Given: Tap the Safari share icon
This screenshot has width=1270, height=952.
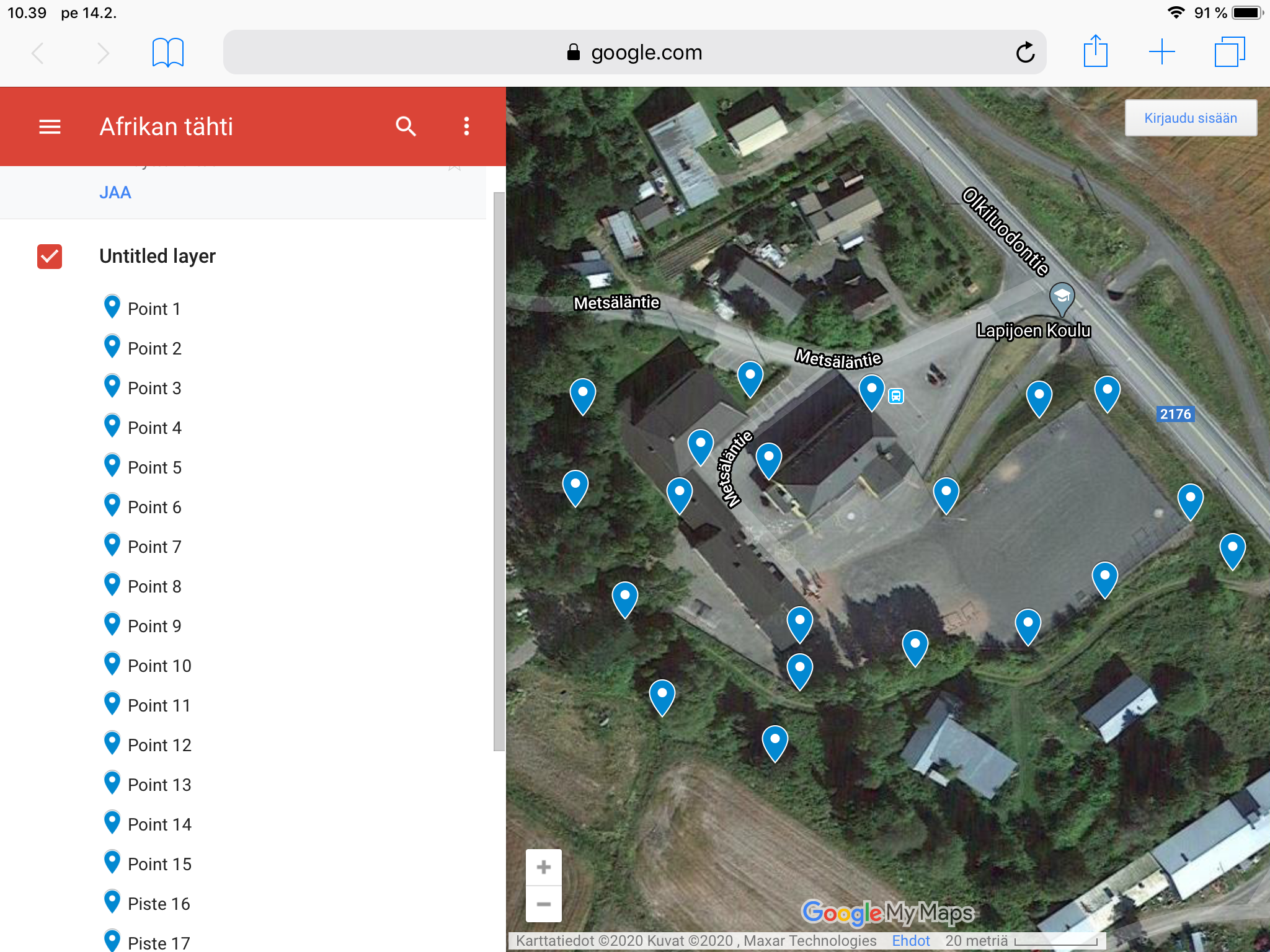Looking at the screenshot, I should (1095, 51).
